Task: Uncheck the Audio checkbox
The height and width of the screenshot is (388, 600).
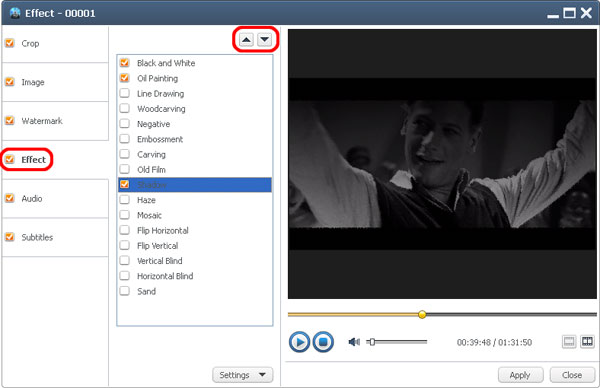Action: (10, 198)
